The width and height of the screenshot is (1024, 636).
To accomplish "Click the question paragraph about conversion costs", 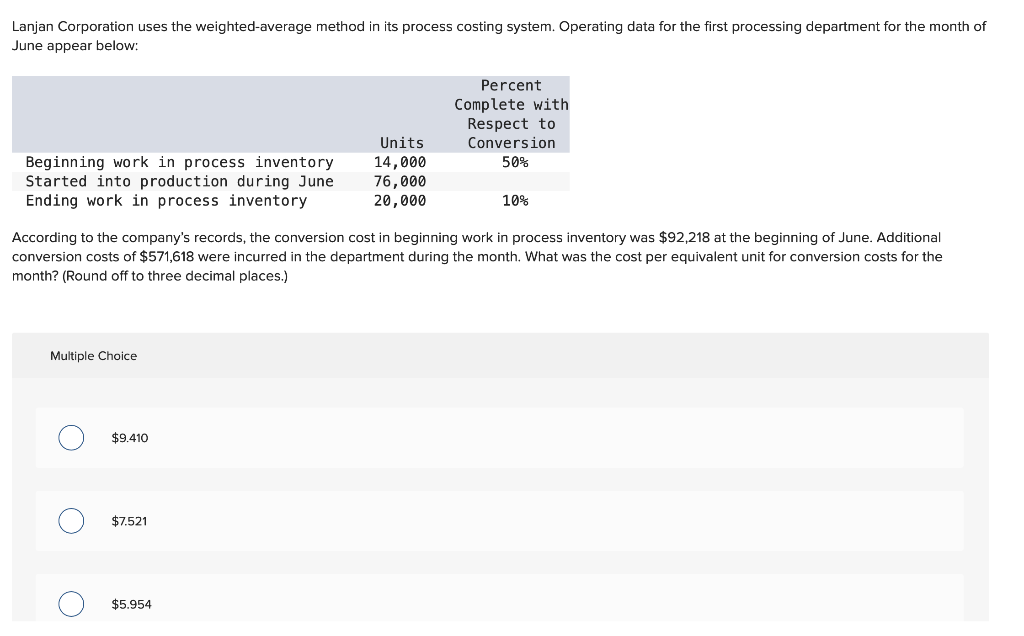I will (x=480, y=256).
